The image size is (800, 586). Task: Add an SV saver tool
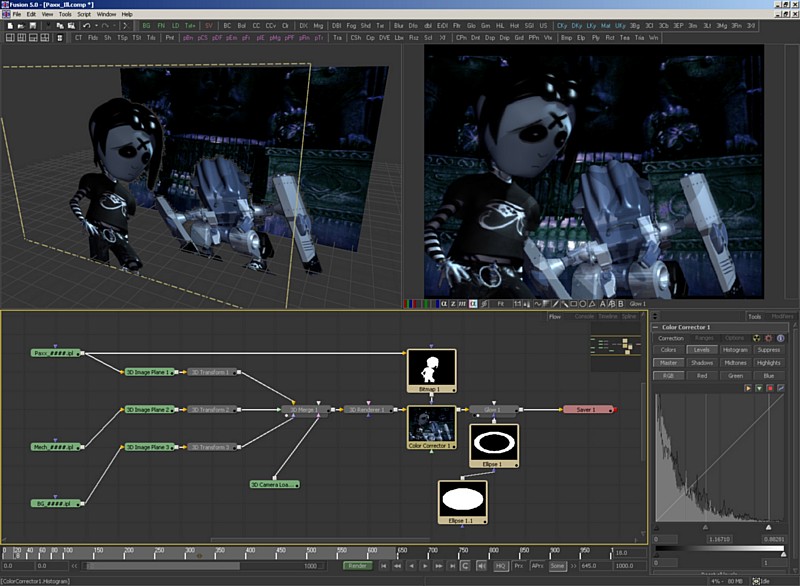209,26
